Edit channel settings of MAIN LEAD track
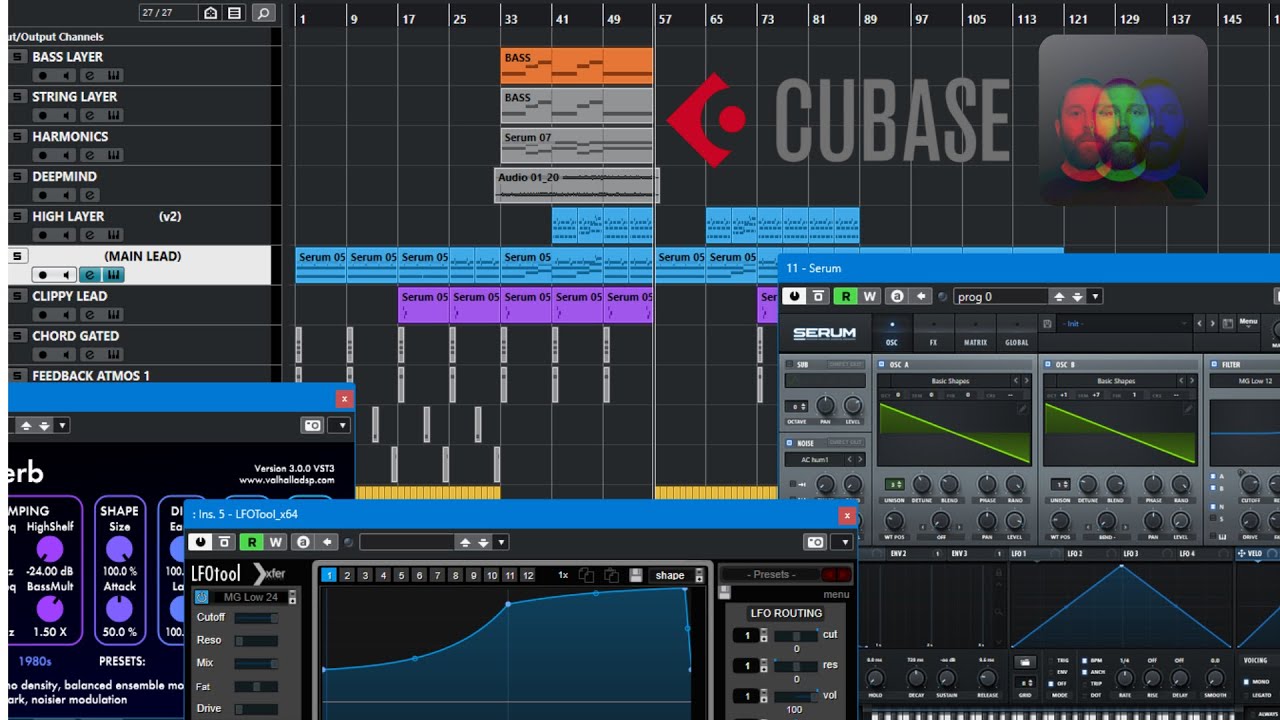Screen dimensions: 1280x720 point(89,275)
